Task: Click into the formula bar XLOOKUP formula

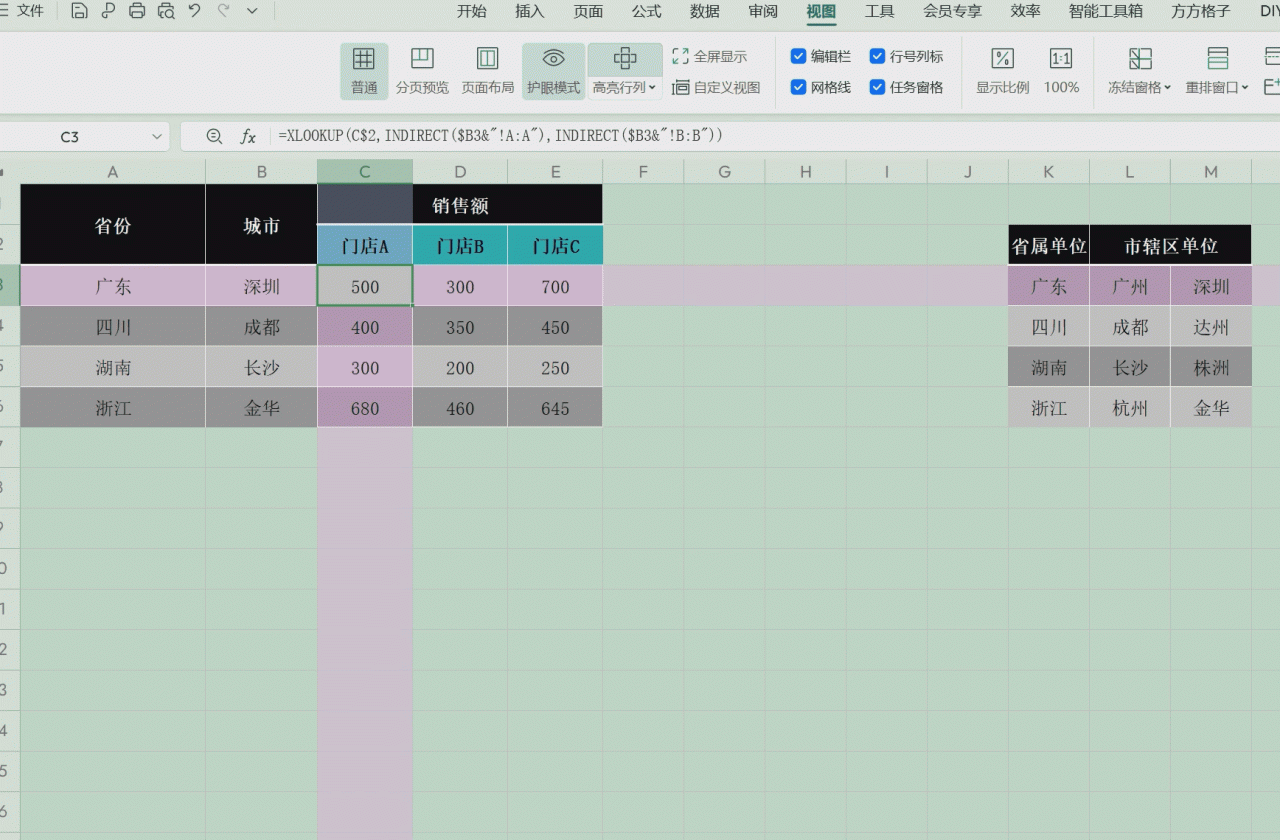Action: [500, 135]
